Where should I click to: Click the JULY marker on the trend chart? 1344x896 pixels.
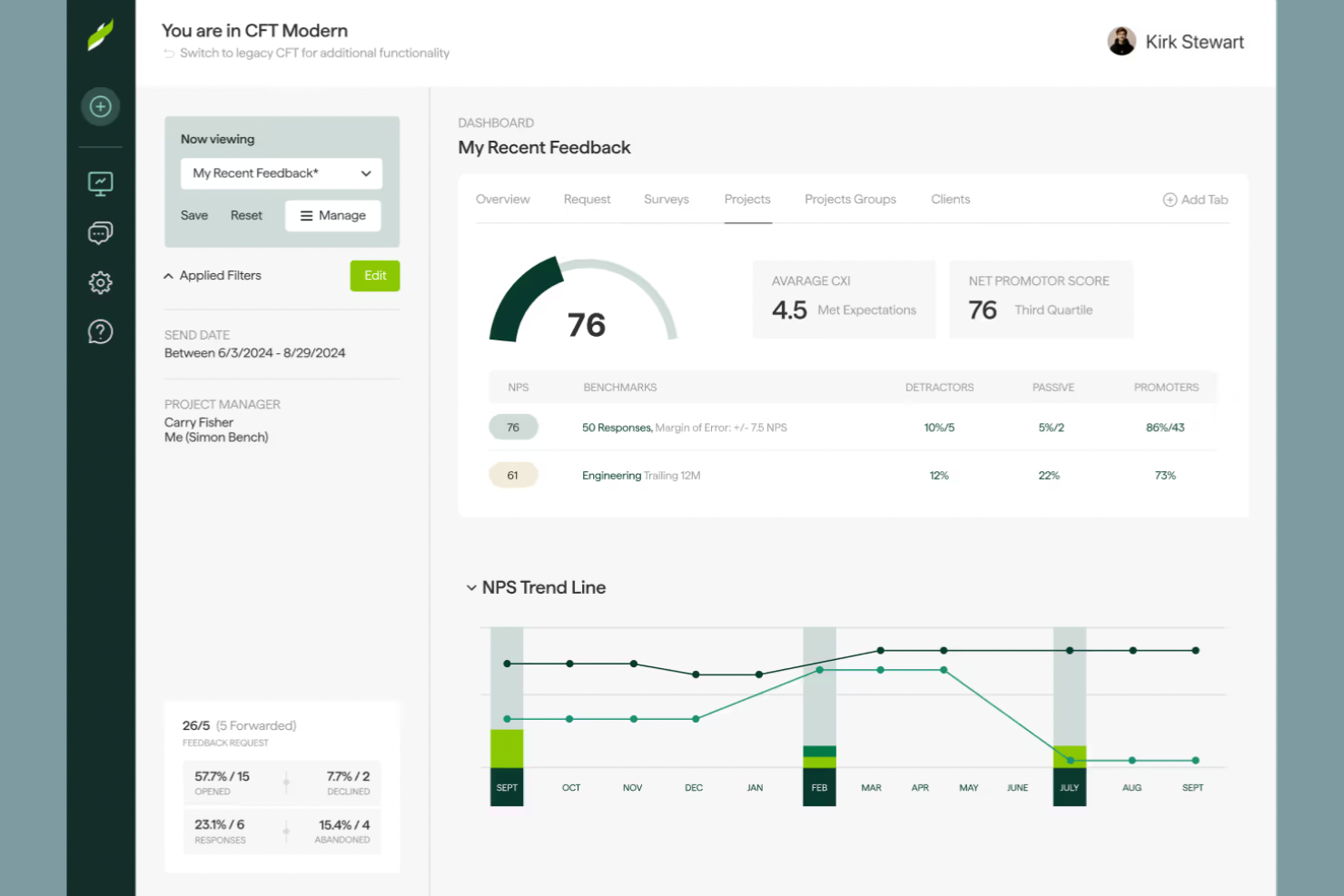pyautogui.click(x=1070, y=787)
